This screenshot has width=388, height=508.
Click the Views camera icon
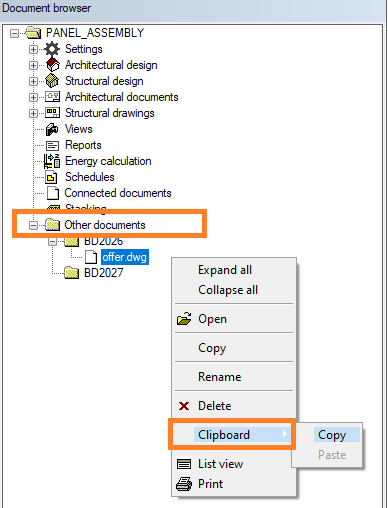(52, 129)
